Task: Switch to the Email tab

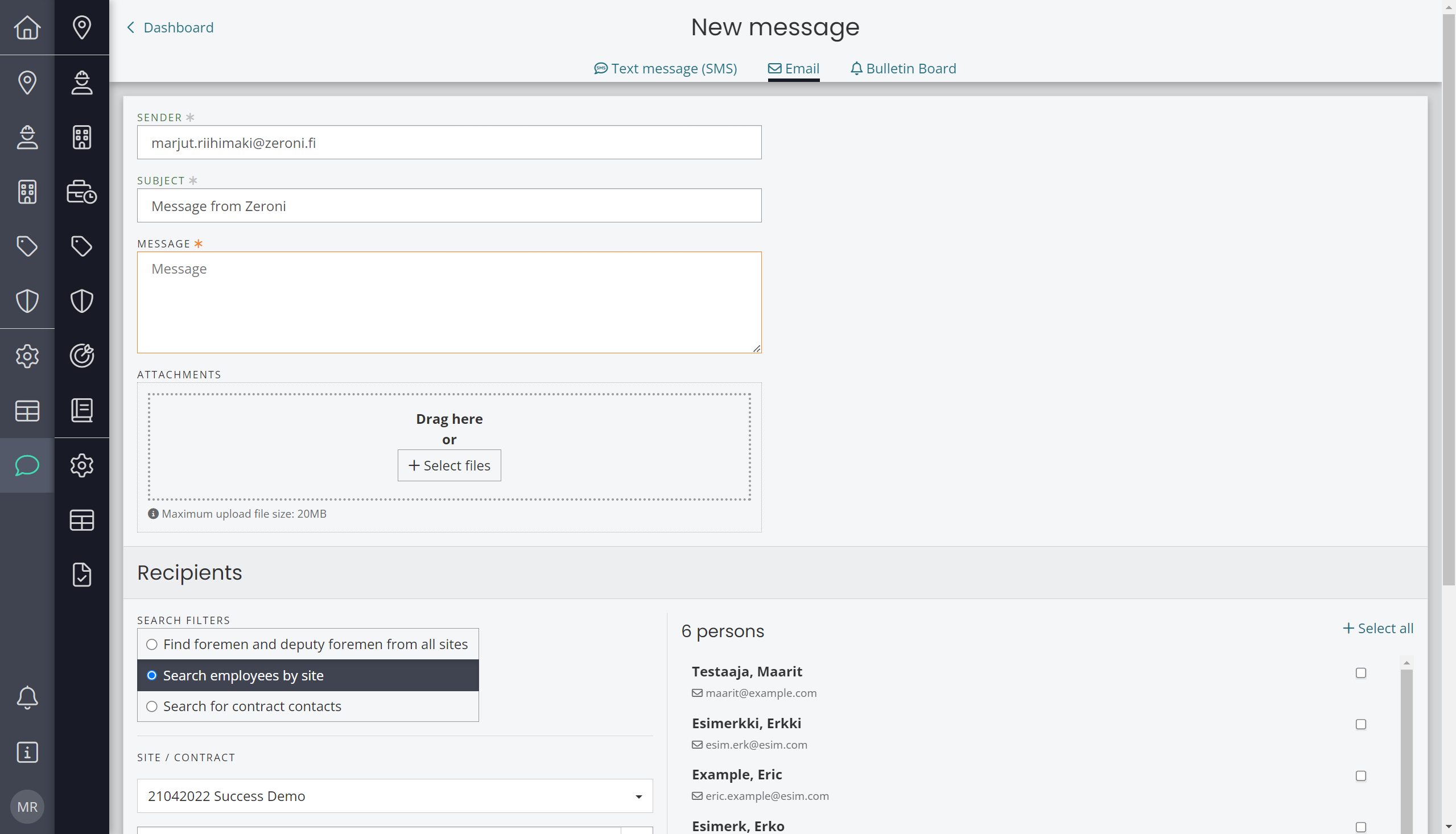Action: click(794, 68)
